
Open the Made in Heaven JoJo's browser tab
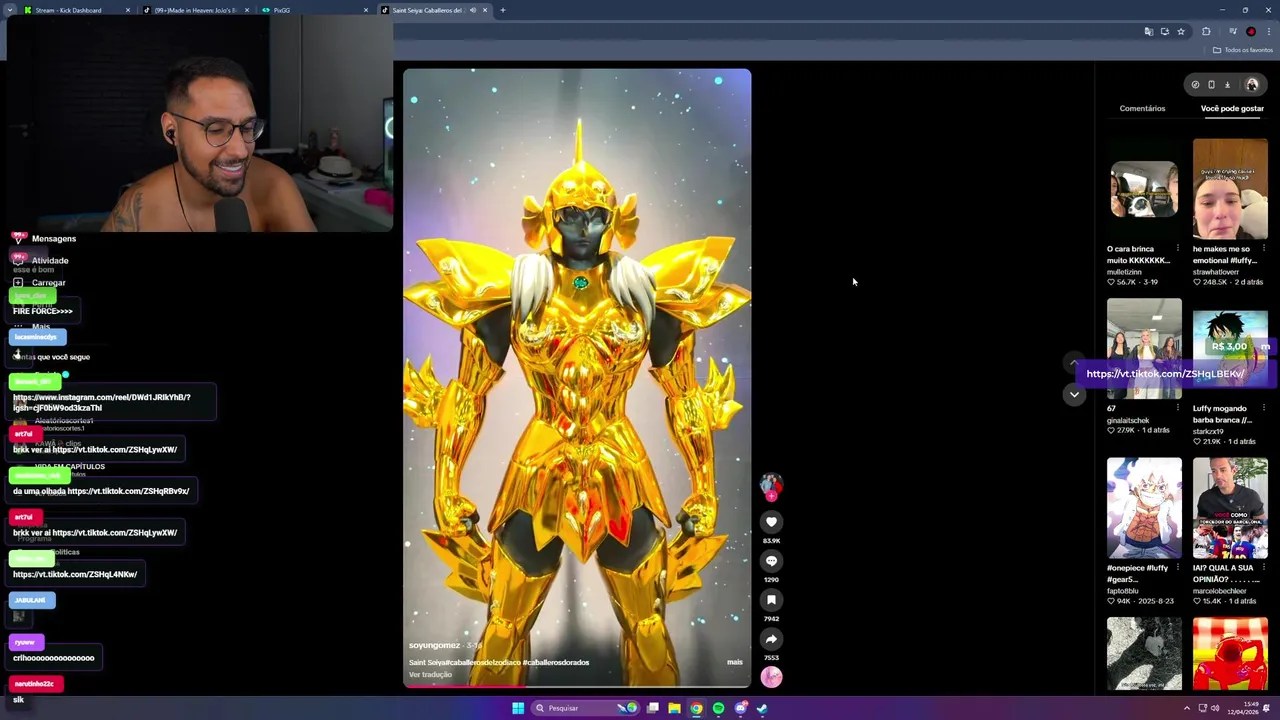[x=195, y=10]
